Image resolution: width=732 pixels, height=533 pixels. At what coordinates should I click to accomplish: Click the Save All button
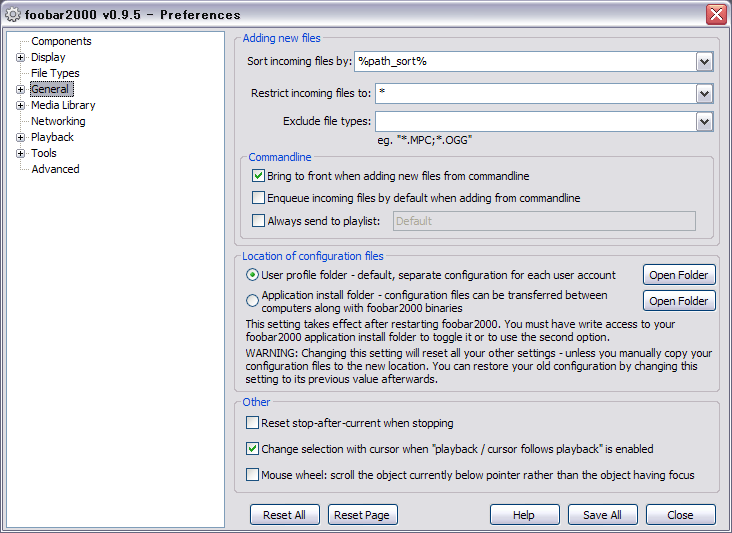602,515
